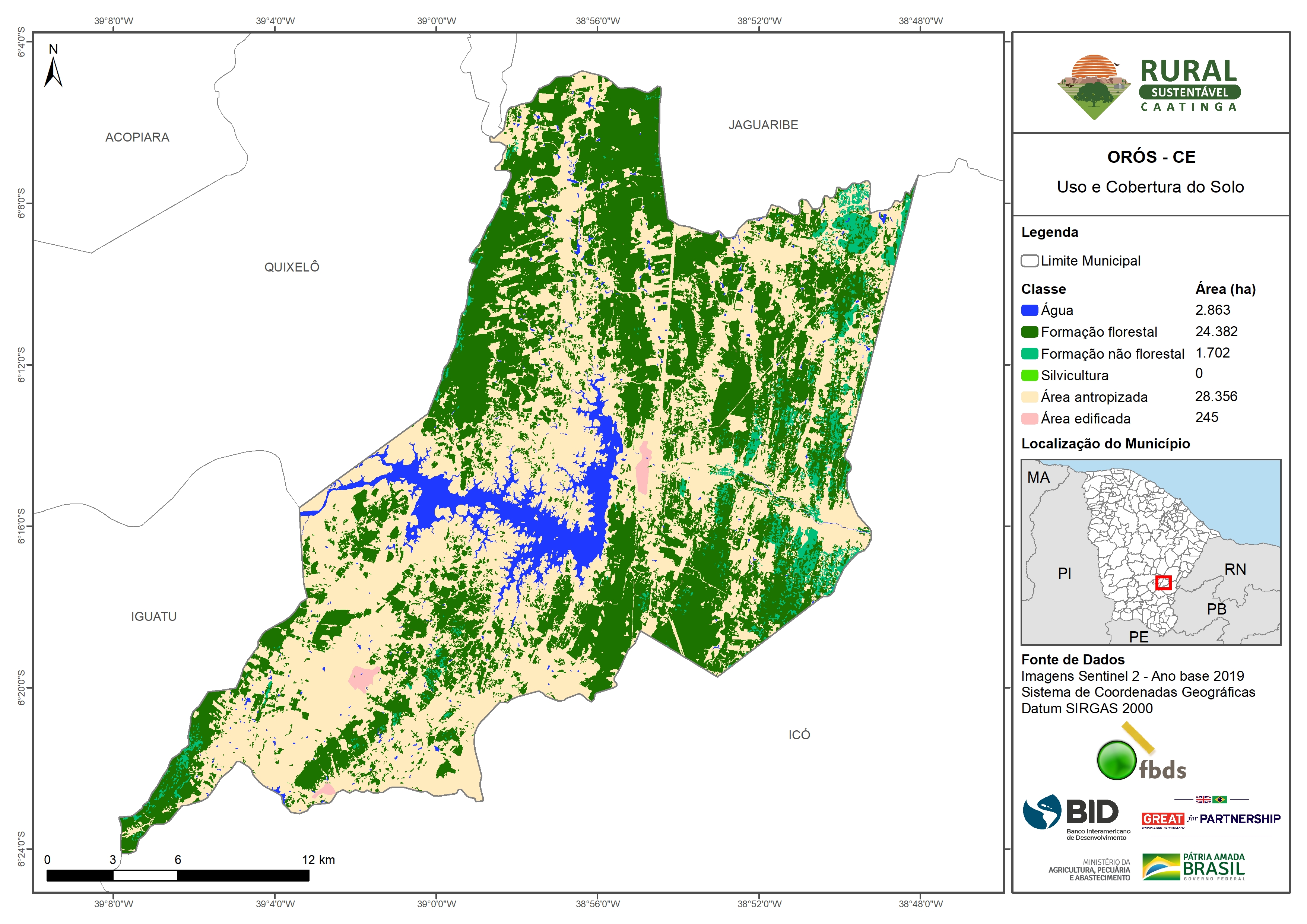The image size is (1307, 924).
Task: Click the Área antropizada legend swatch
Action: 1029,397
